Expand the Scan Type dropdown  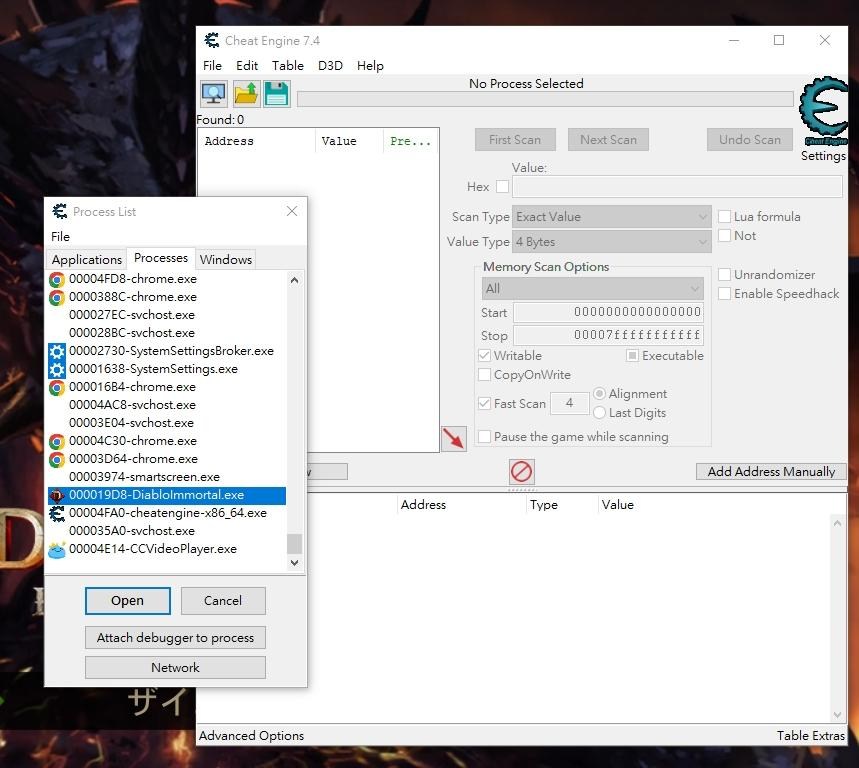pos(611,217)
